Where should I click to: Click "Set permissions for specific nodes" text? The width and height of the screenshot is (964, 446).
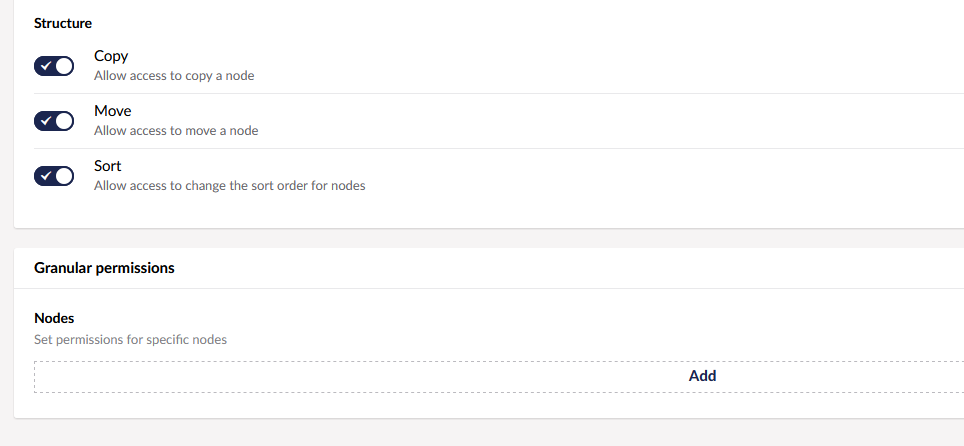tap(130, 339)
